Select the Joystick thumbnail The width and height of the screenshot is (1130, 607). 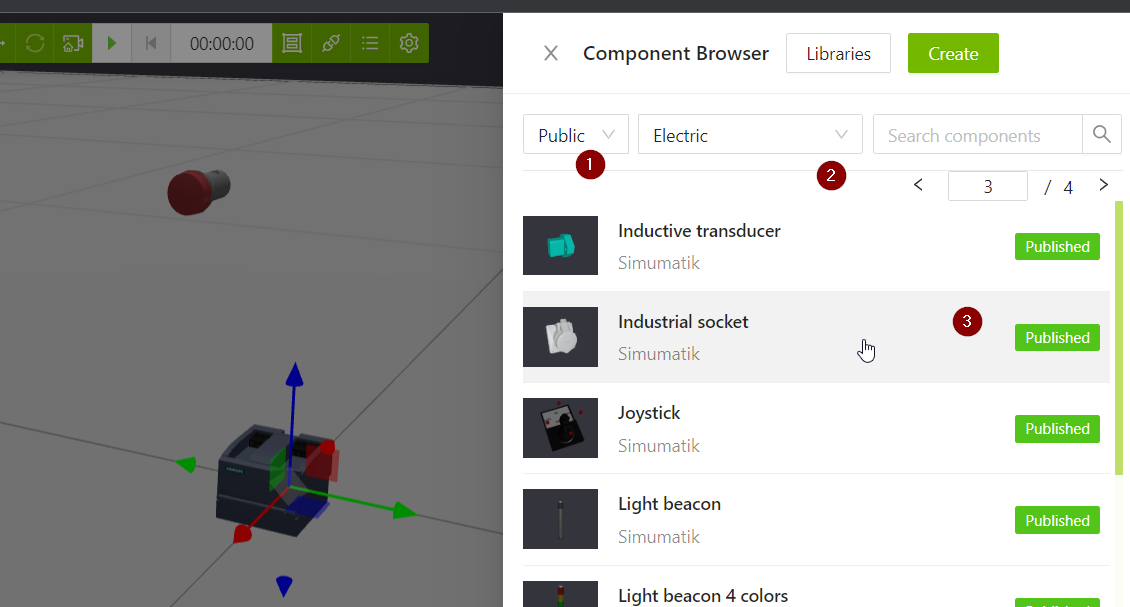pos(561,428)
